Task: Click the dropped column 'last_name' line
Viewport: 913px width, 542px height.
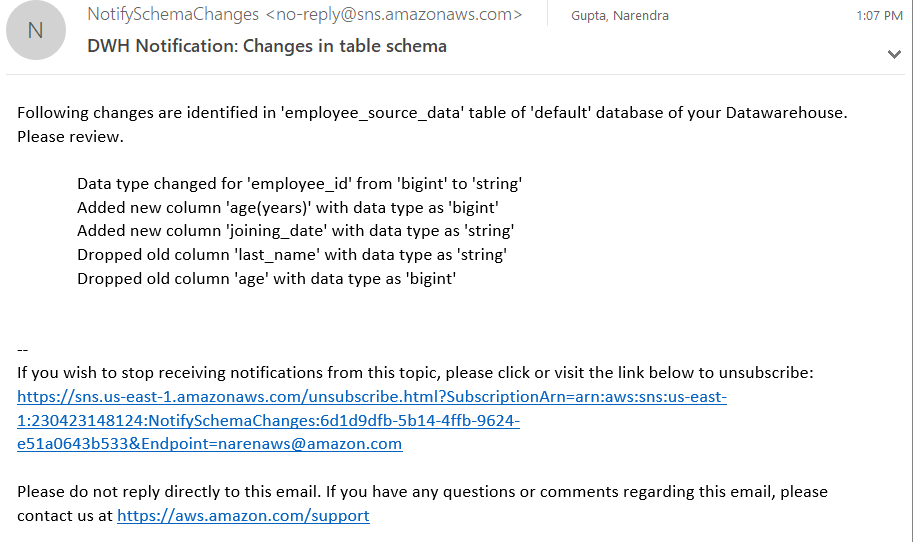Action: tap(291, 255)
